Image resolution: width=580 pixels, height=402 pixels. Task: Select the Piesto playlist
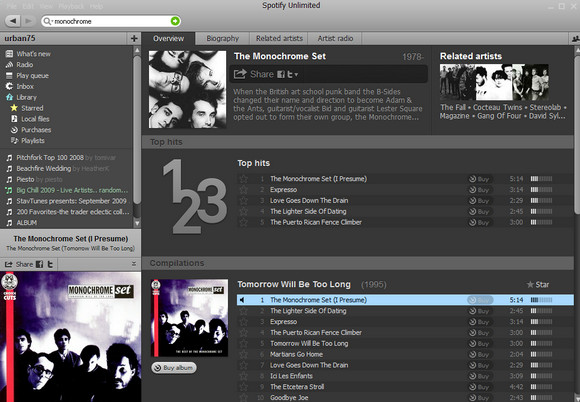pos(25,179)
